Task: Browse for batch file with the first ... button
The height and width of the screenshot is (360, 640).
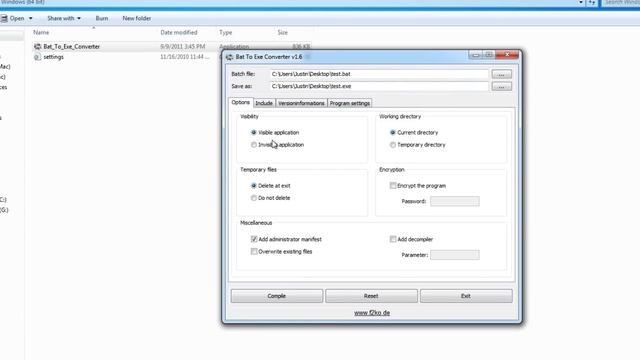Action: [501, 74]
